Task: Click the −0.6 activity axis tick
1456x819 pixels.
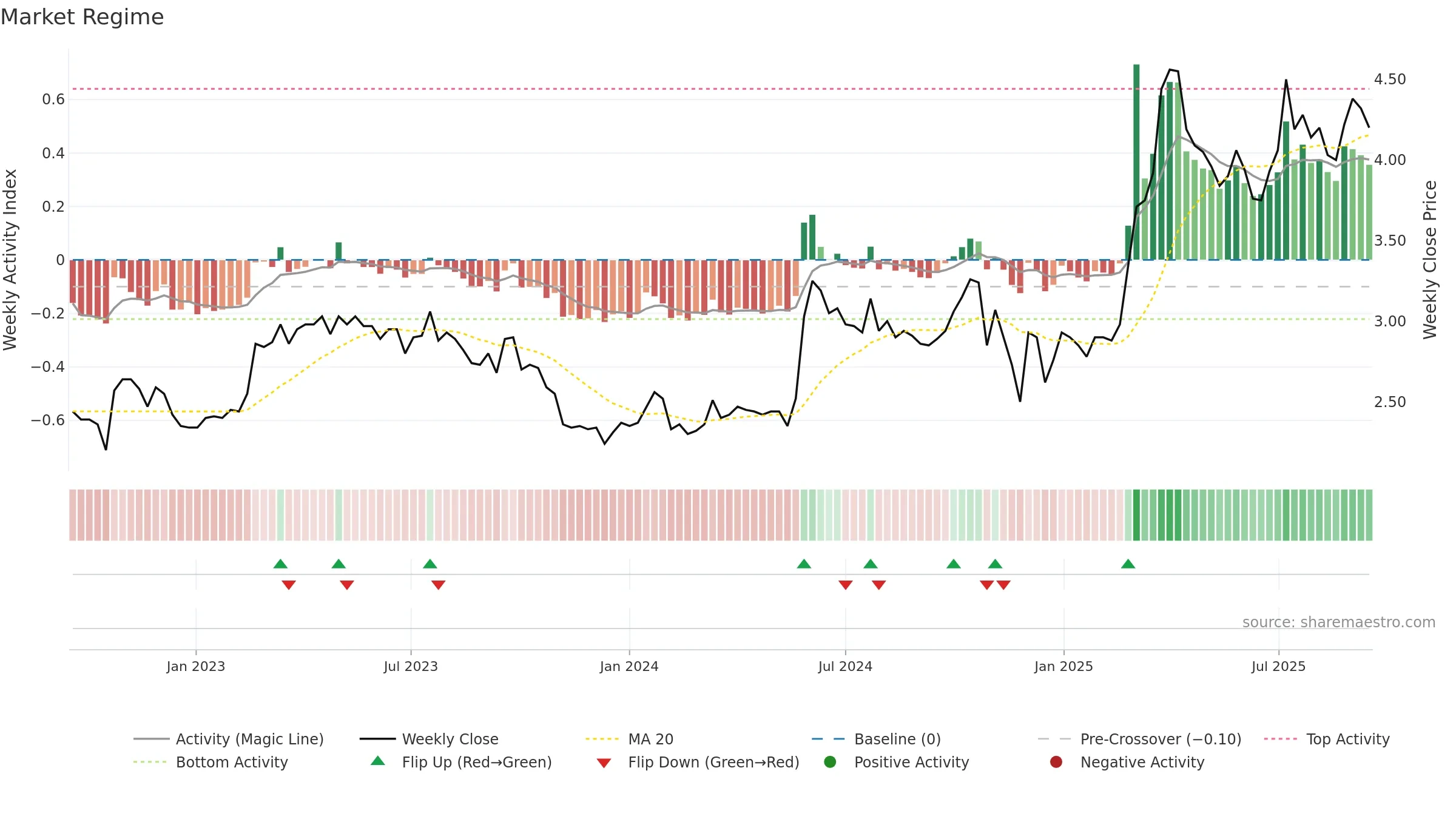Action: point(48,420)
